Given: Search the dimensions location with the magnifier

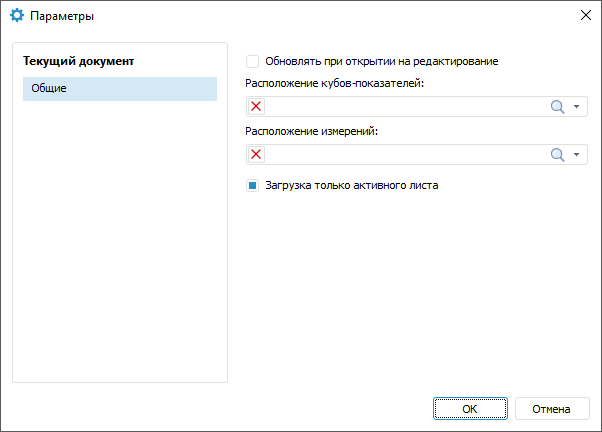Looking at the screenshot, I should point(558,154).
